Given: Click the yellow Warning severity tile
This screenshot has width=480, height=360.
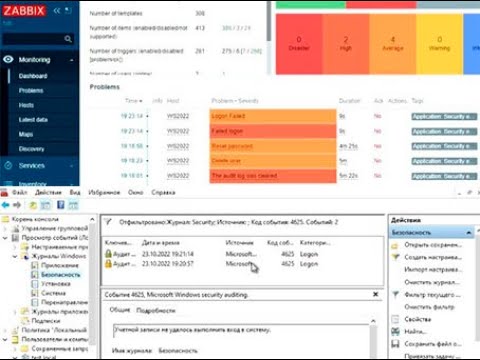Looking at the screenshot, I should click(439, 44).
